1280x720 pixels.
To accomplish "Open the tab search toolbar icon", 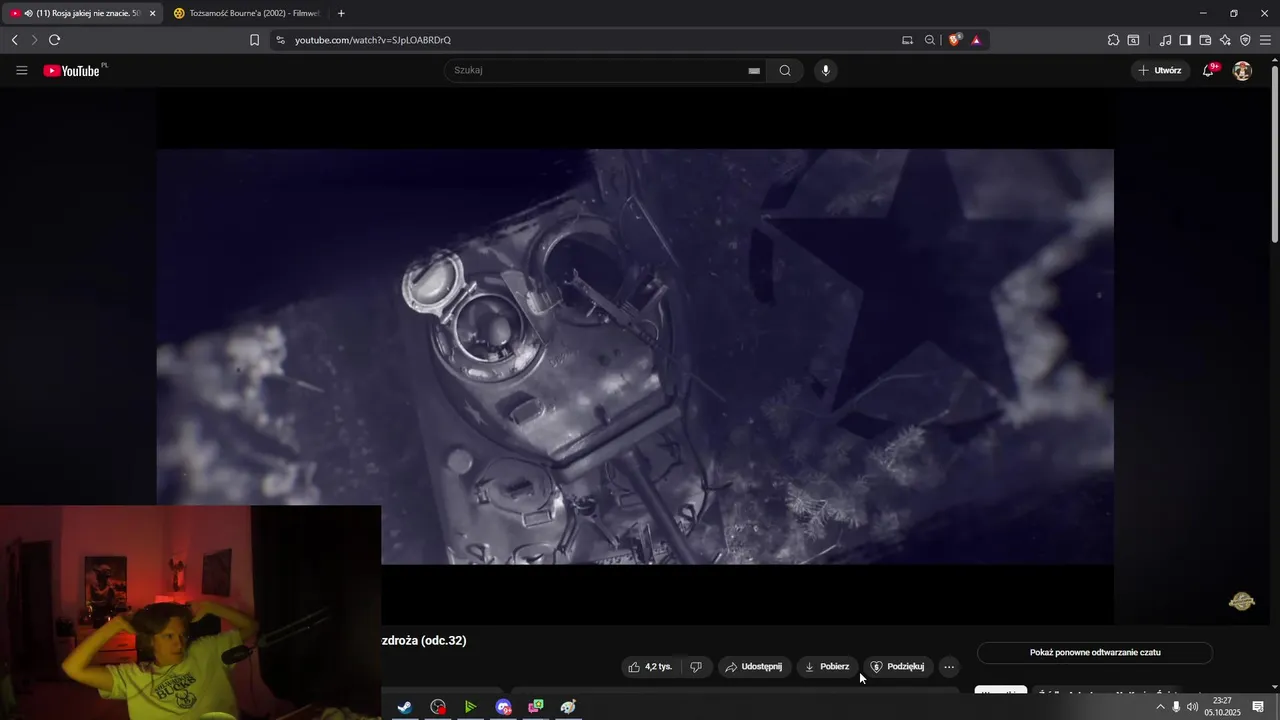I will click(x=1133, y=40).
